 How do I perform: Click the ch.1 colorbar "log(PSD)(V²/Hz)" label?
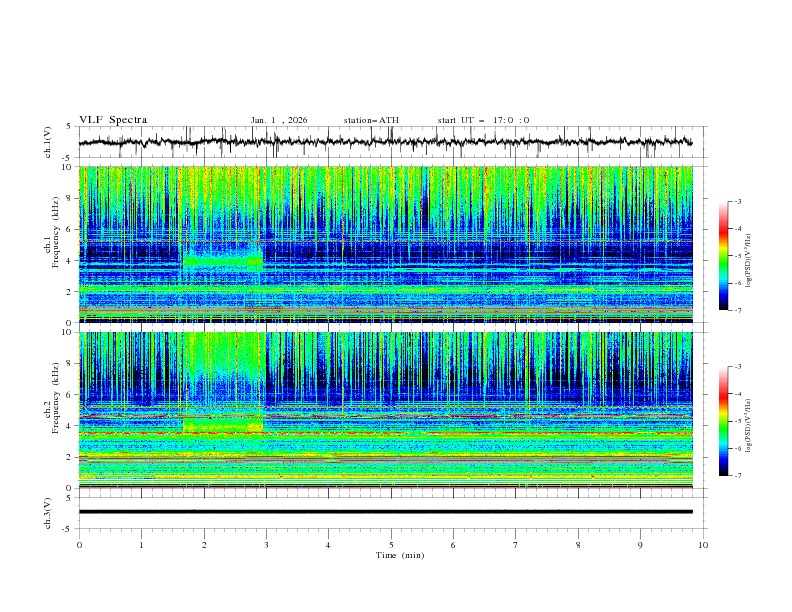pyautogui.click(x=749, y=261)
